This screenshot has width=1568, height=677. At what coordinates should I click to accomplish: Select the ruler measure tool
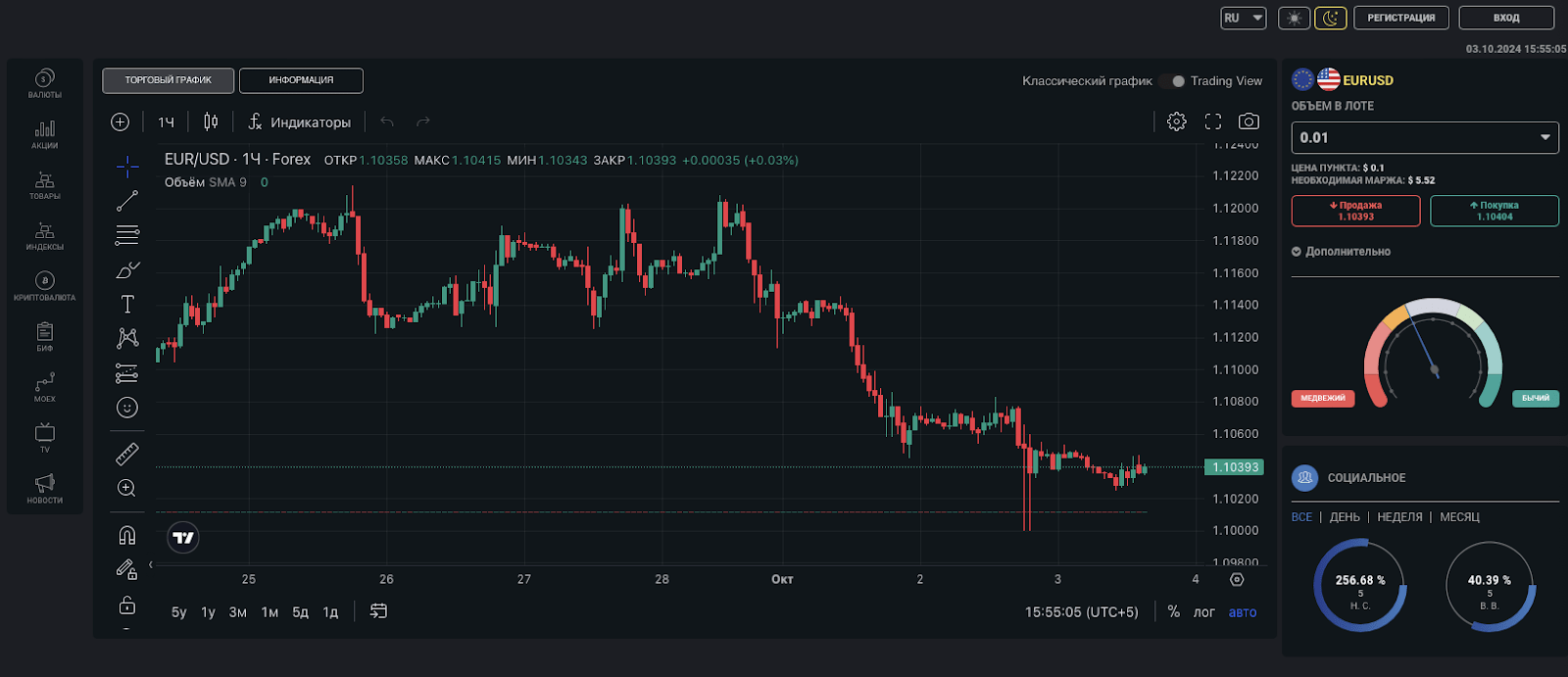127,454
